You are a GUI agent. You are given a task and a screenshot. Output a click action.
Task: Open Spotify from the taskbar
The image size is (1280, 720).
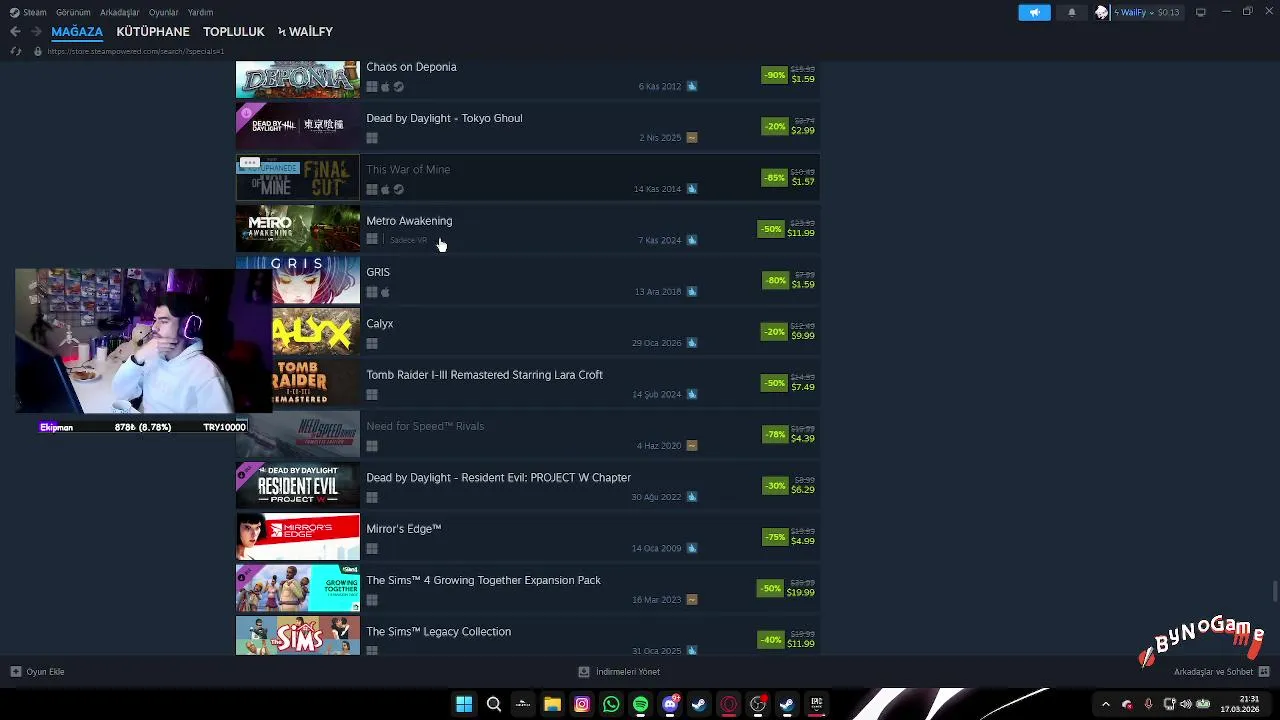640,704
